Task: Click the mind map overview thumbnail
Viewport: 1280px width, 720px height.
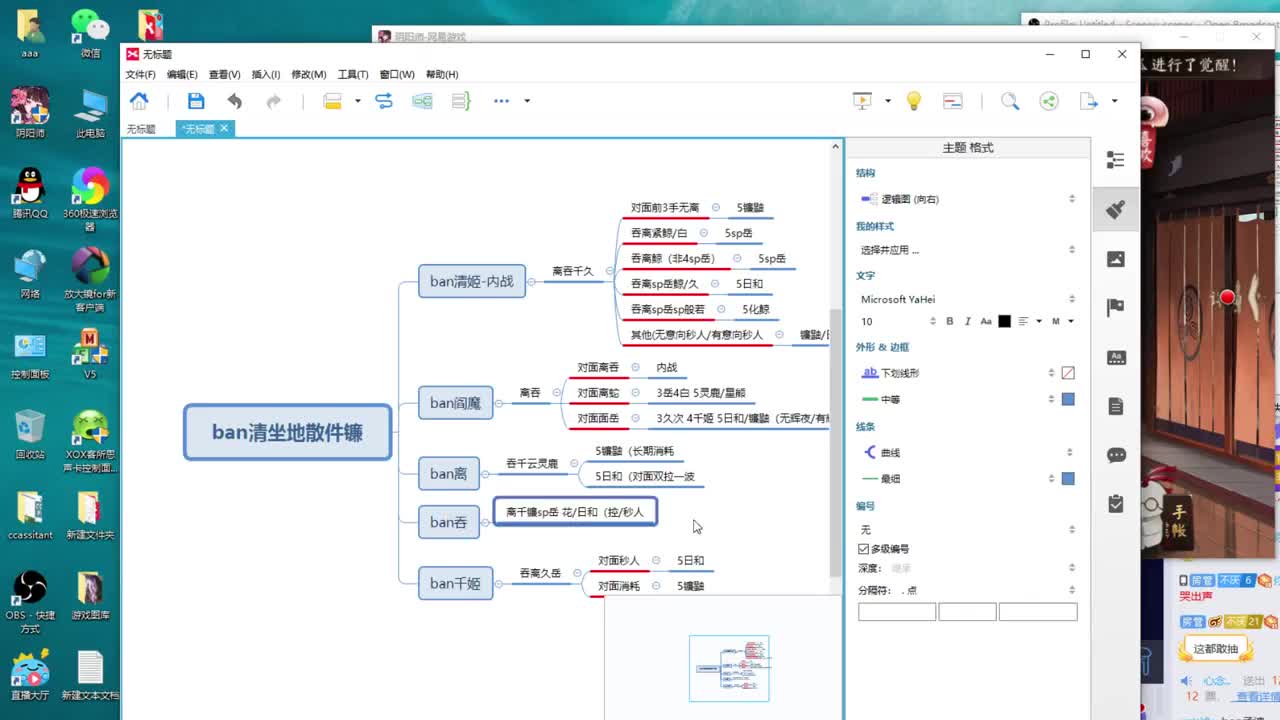Action: coord(729,668)
